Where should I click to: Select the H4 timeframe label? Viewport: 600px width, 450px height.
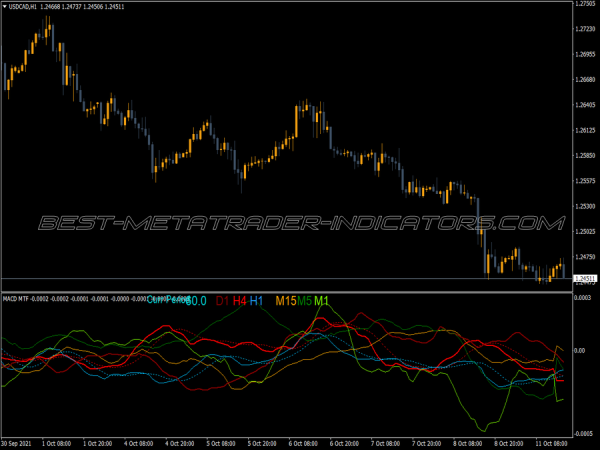coord(240,301)
